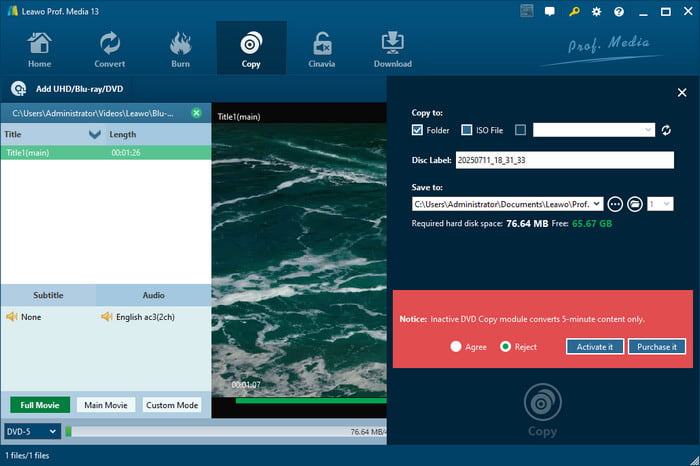Select Main Movie copy mode
The image size is (700, 466).
(105, 405)
